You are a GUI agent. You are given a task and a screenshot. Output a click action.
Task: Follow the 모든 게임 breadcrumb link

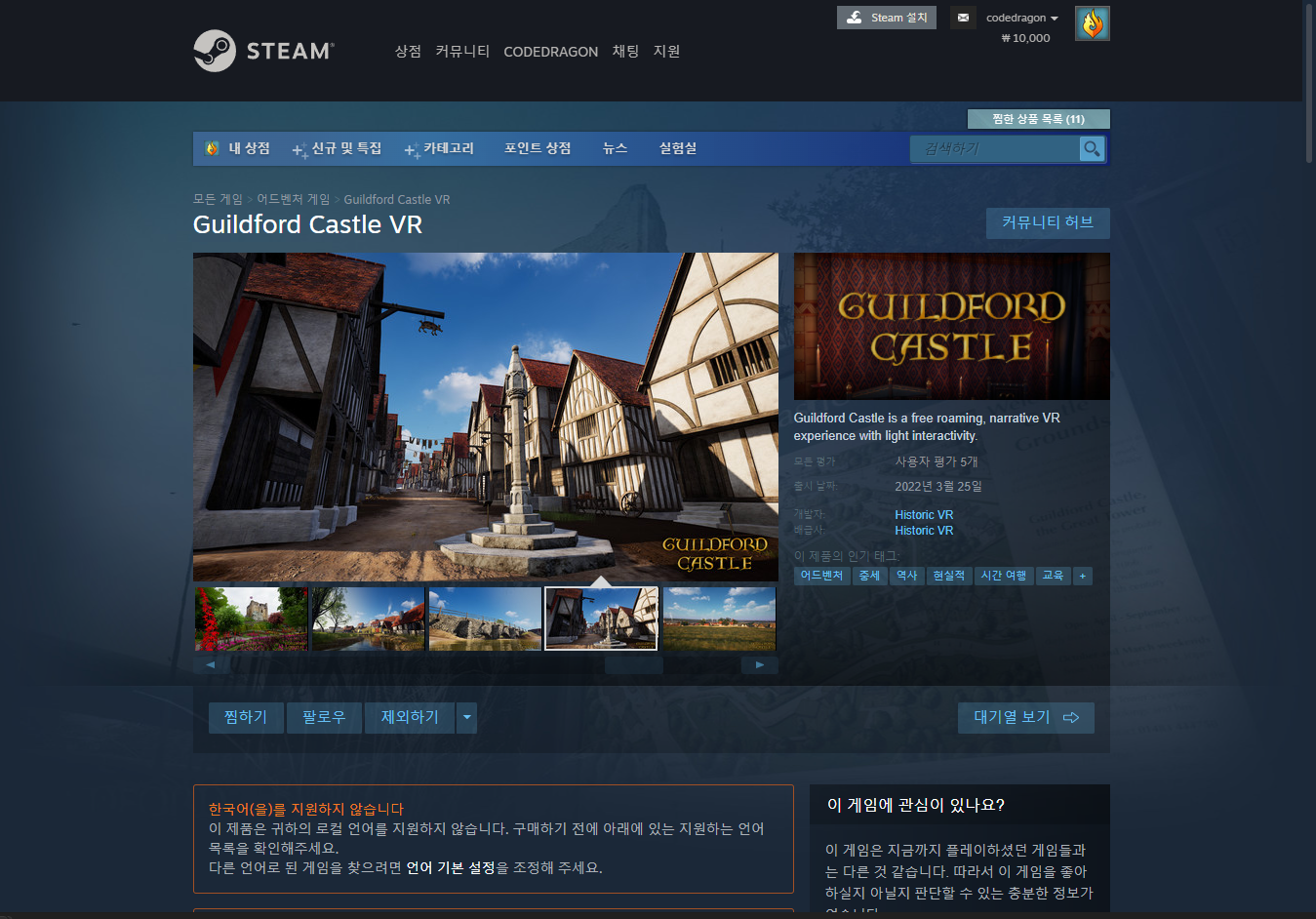[x=218, y=199]
